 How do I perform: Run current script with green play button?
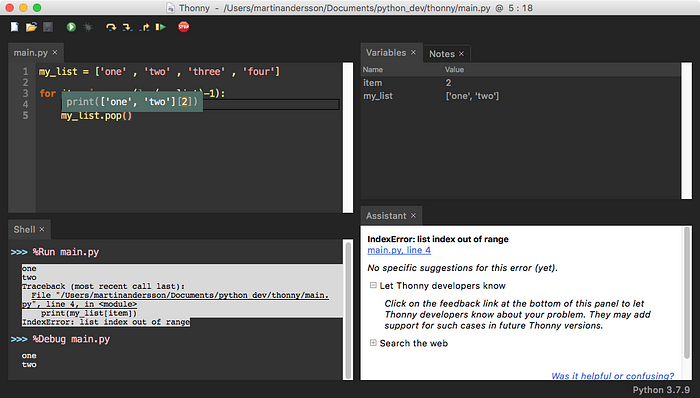tap(71, 27)
